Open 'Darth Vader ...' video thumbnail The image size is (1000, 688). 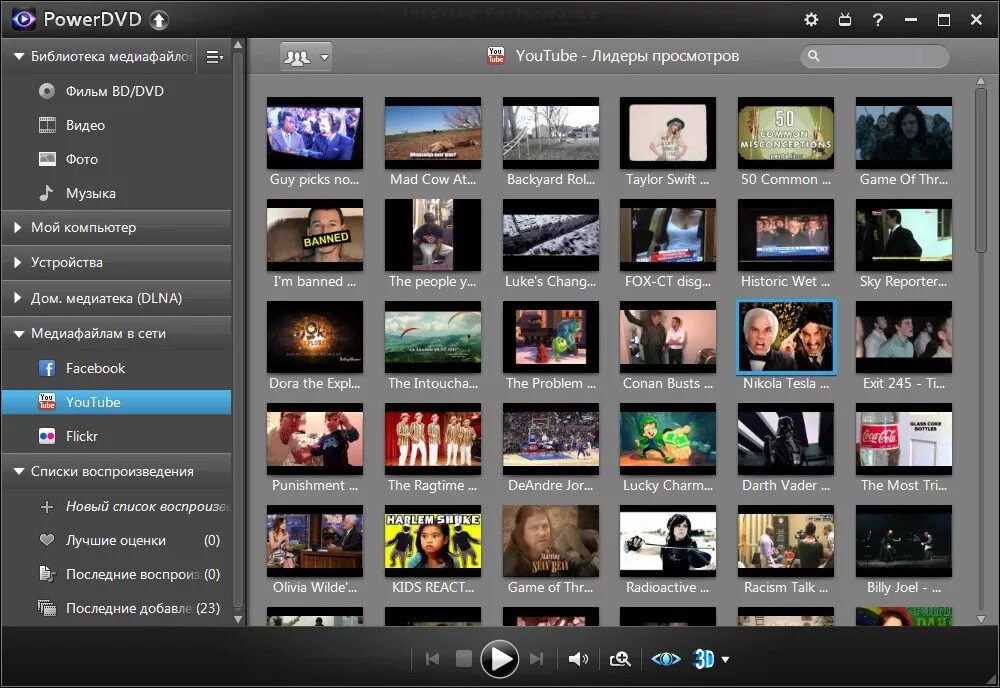786,439
